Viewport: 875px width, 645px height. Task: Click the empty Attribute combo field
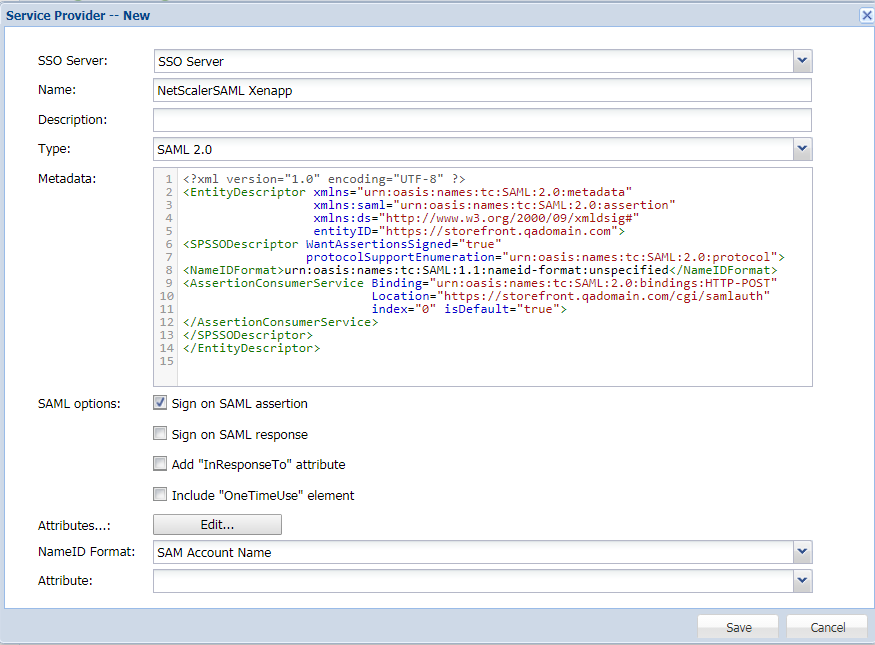[470, 581]
